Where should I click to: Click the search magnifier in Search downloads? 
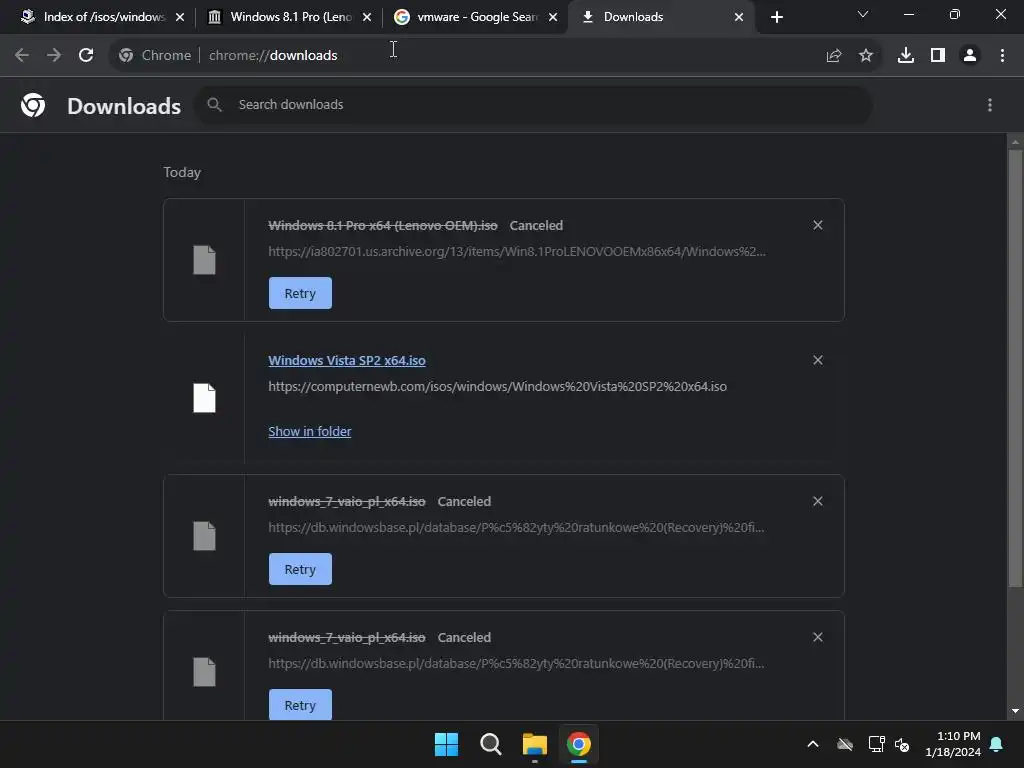tap(214, 104)
